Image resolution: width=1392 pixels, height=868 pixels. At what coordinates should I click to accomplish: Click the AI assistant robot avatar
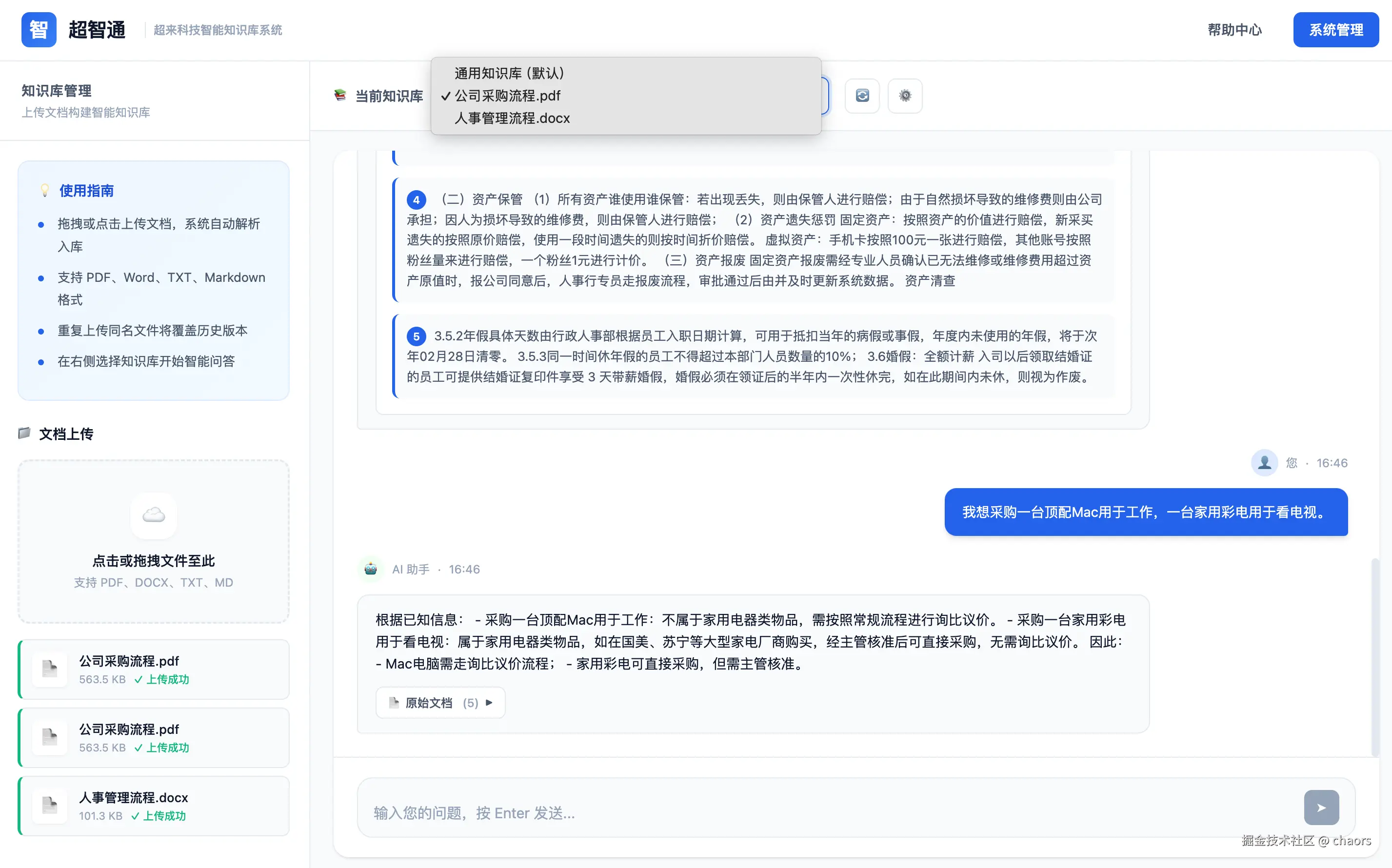click(371, 569)
